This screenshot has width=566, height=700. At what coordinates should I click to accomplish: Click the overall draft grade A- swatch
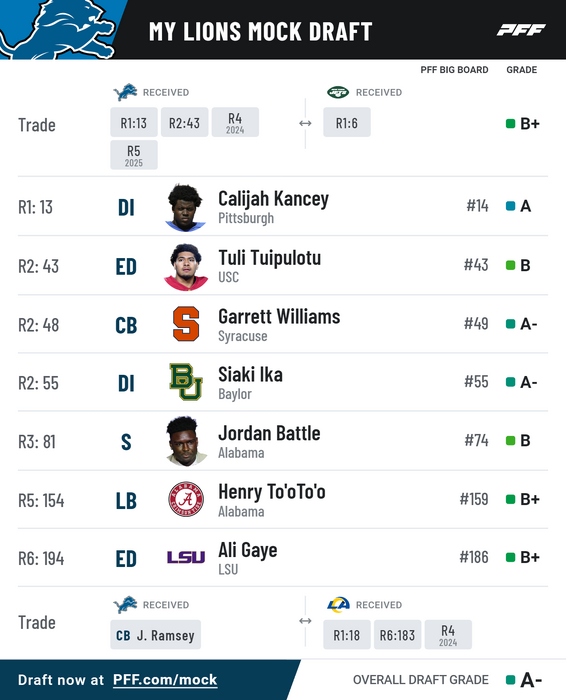[511, 680]
